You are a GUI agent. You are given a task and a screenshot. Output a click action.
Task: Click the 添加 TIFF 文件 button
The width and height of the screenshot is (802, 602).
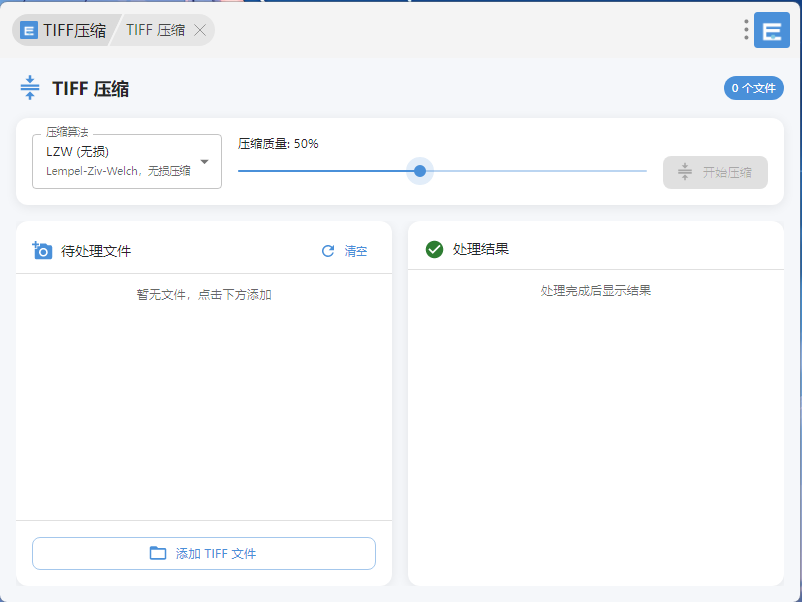(x=204, y=553)
